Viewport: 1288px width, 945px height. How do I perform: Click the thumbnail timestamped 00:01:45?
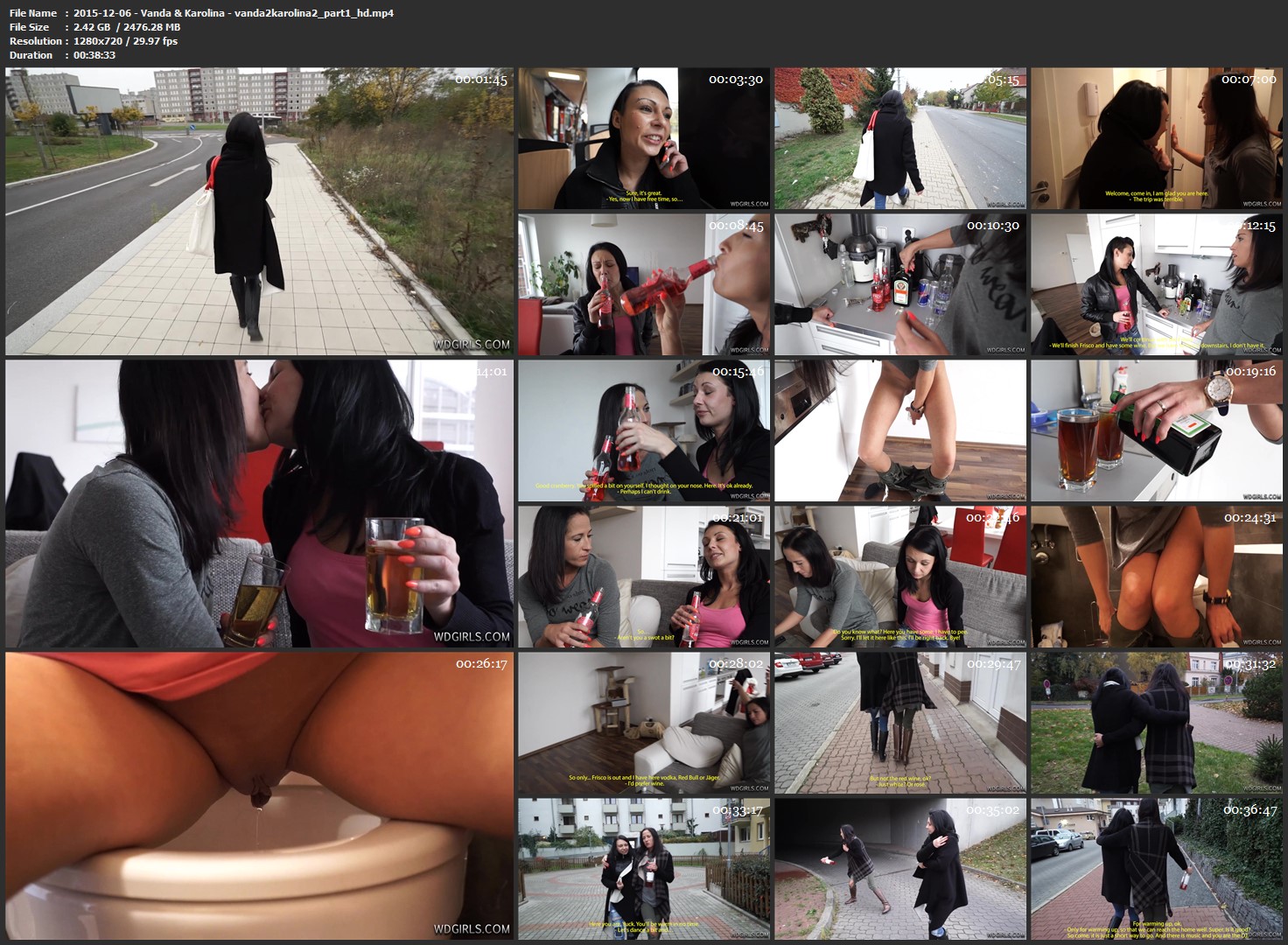[259, 211]
